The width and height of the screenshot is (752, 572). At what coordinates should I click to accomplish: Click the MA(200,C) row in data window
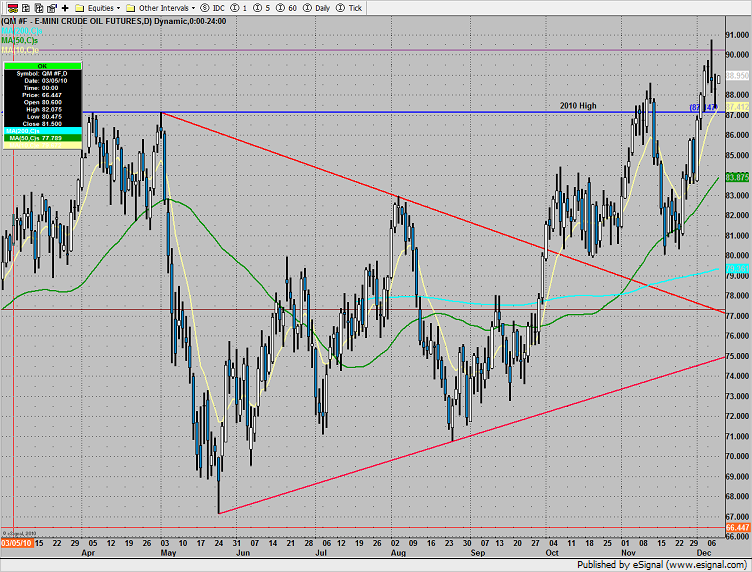43,130
